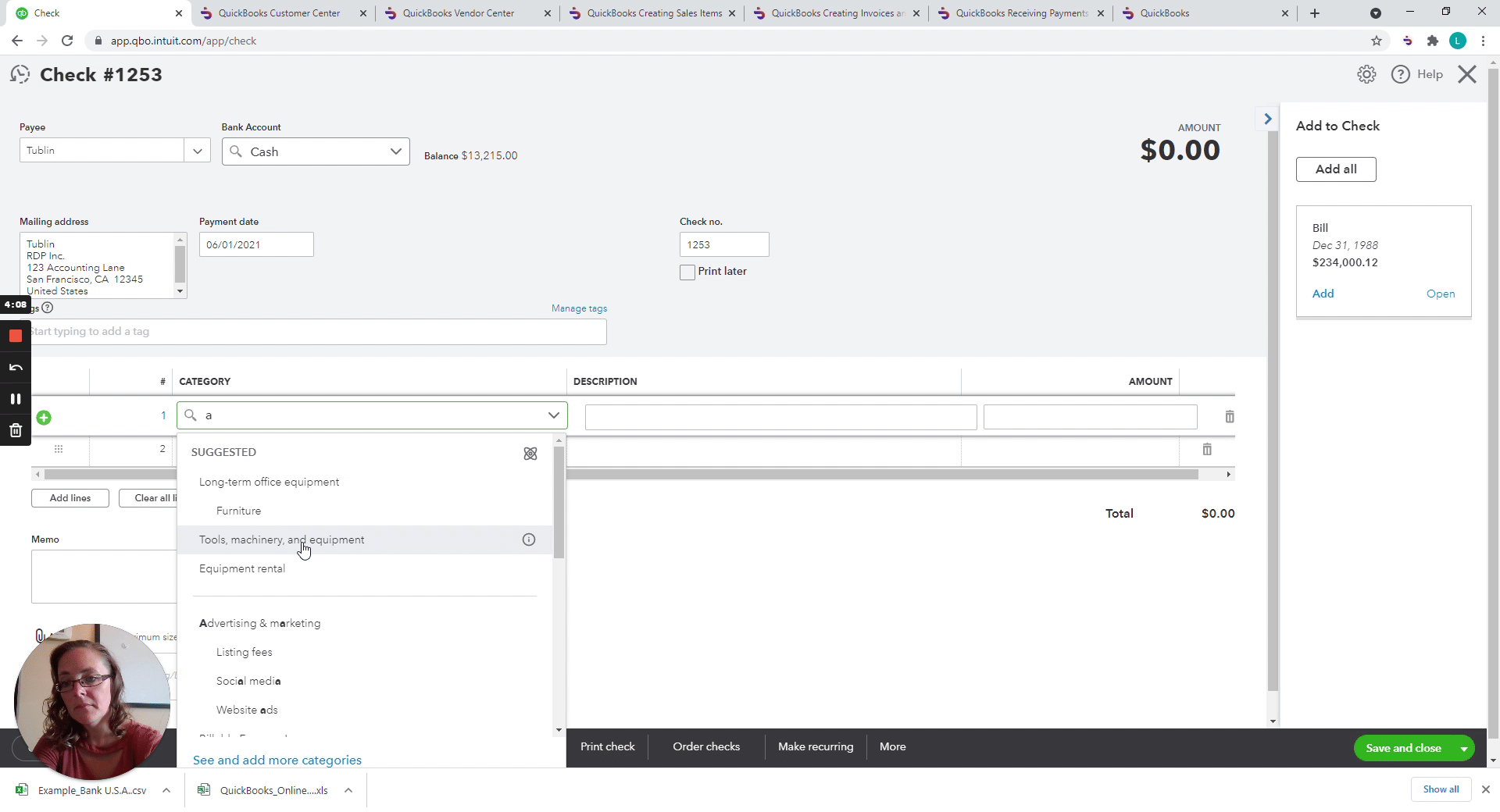Viewport: 1500px width, 812px height.
Task: Open Save and close dropdown arrow
Action: click(x=1463, y=748)
